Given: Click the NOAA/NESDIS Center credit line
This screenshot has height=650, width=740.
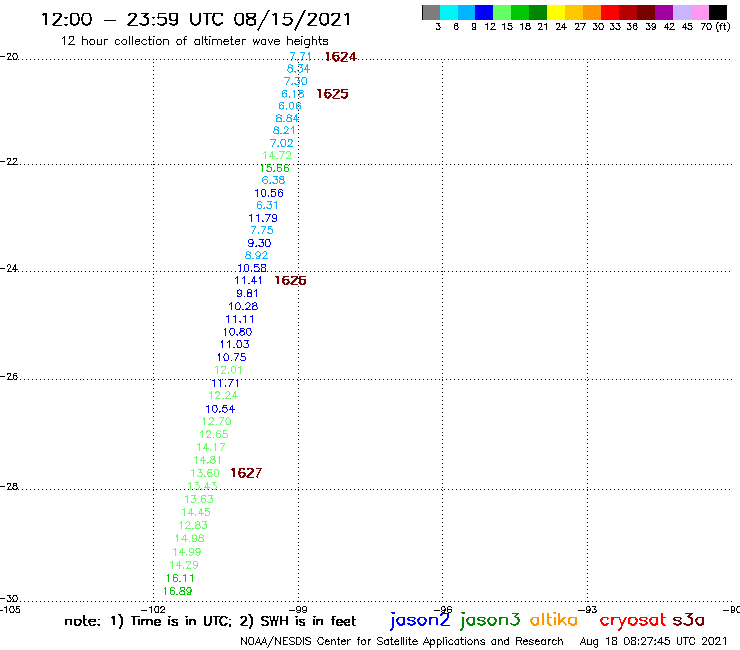Looking at the screenshot, I should [x=402, y=642].
